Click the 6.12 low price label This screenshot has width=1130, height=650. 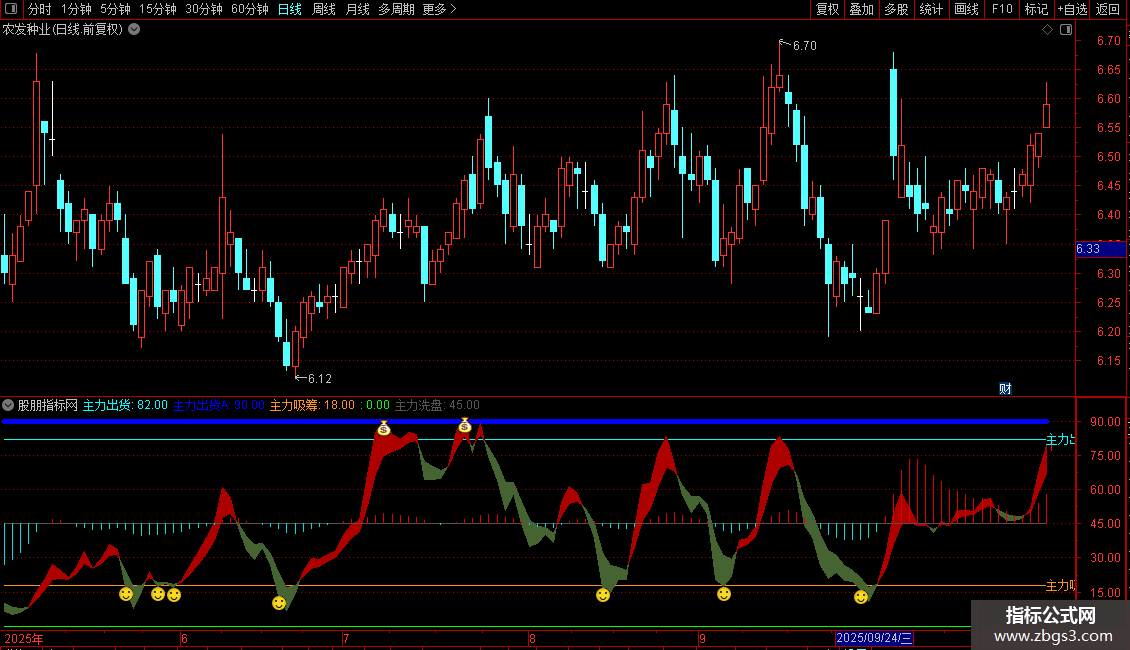pyautogui.click(x=319, y=378)
